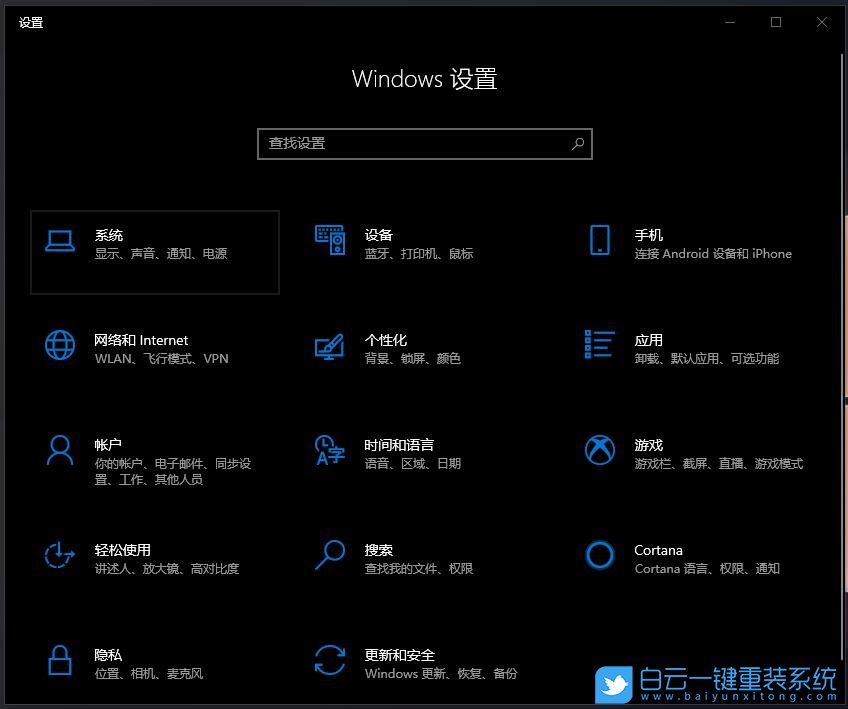The height and width of the screenshot is (709, 848).
Task: Click the search magnifier in the search box
Action: pyautogui.click(x=577, y=144)
